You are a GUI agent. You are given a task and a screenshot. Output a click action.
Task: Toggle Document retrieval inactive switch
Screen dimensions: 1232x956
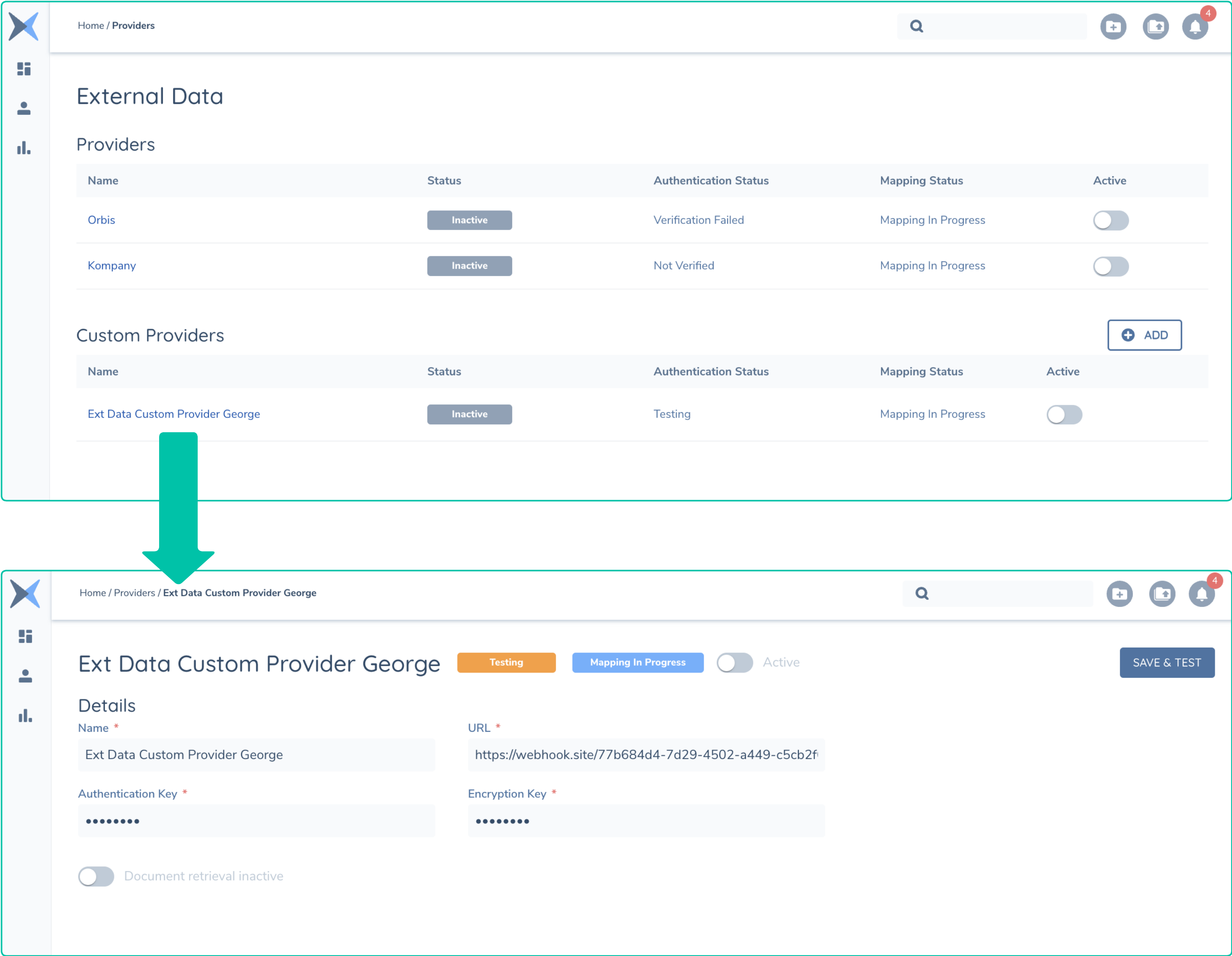[96, 876]
